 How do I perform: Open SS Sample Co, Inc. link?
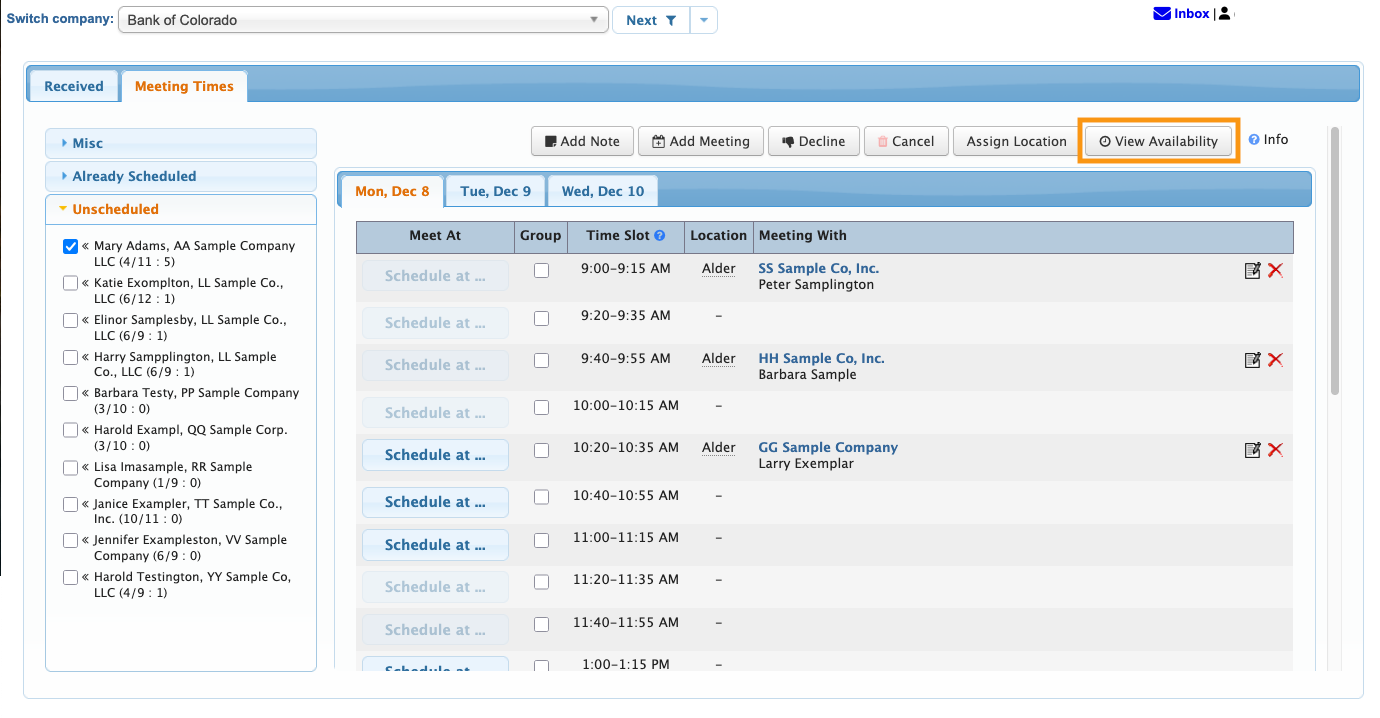pos(819,268)
